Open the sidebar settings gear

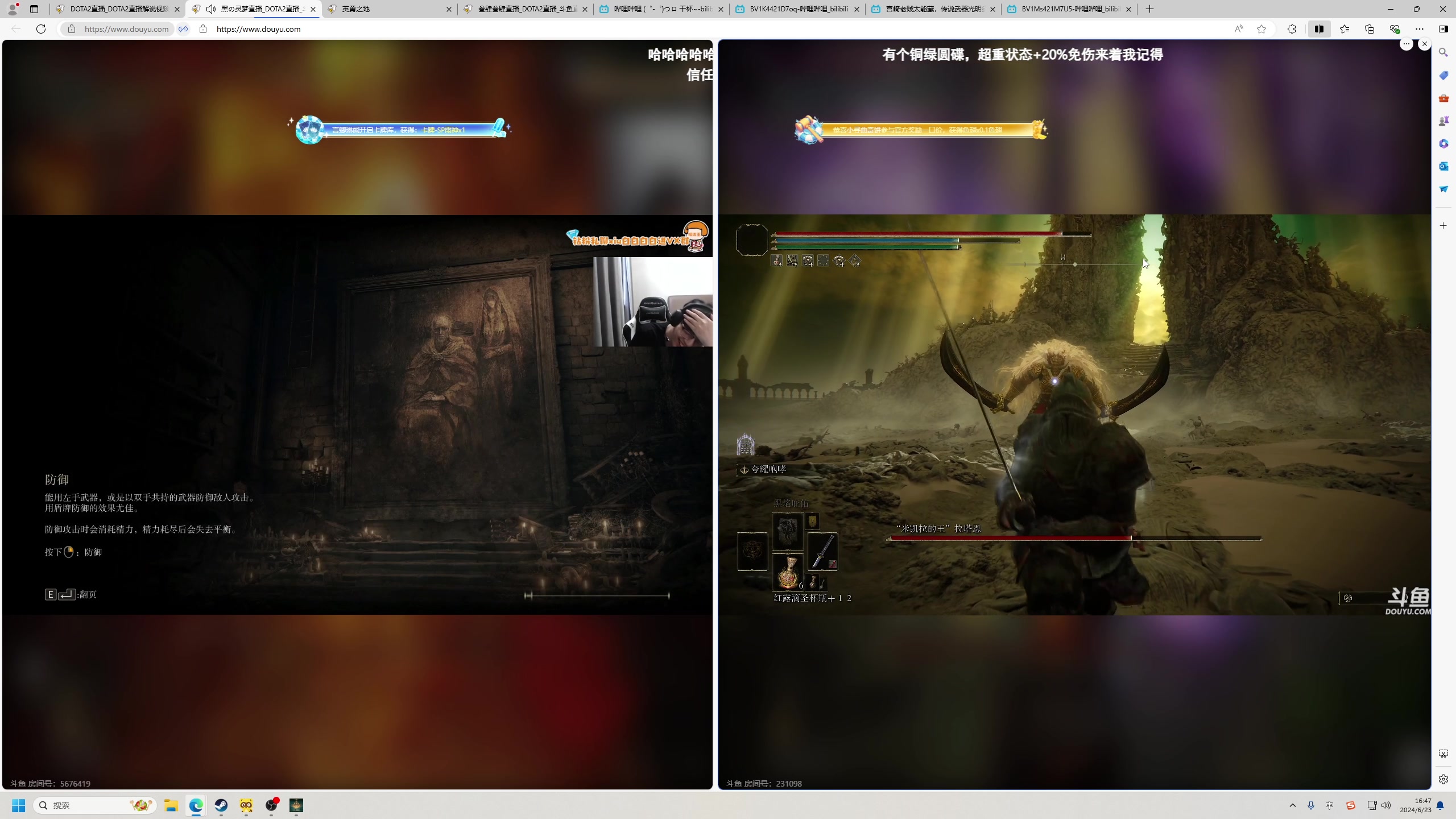[x=1443, y=779]
